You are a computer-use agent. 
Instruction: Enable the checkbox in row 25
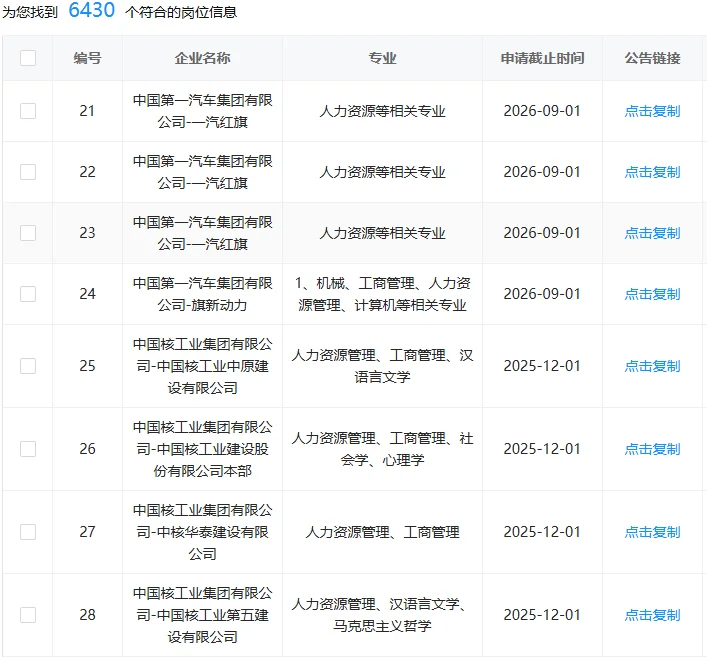click(28, 366)
